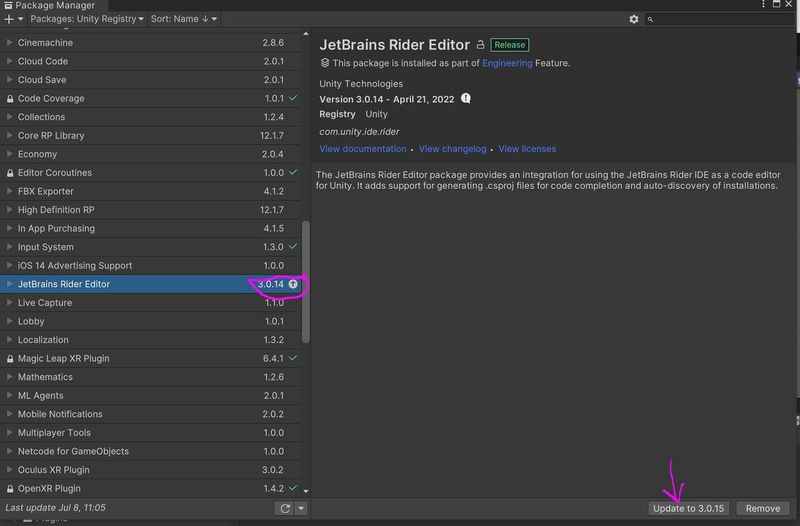Open Package Manager settings gear

(634, 19)
